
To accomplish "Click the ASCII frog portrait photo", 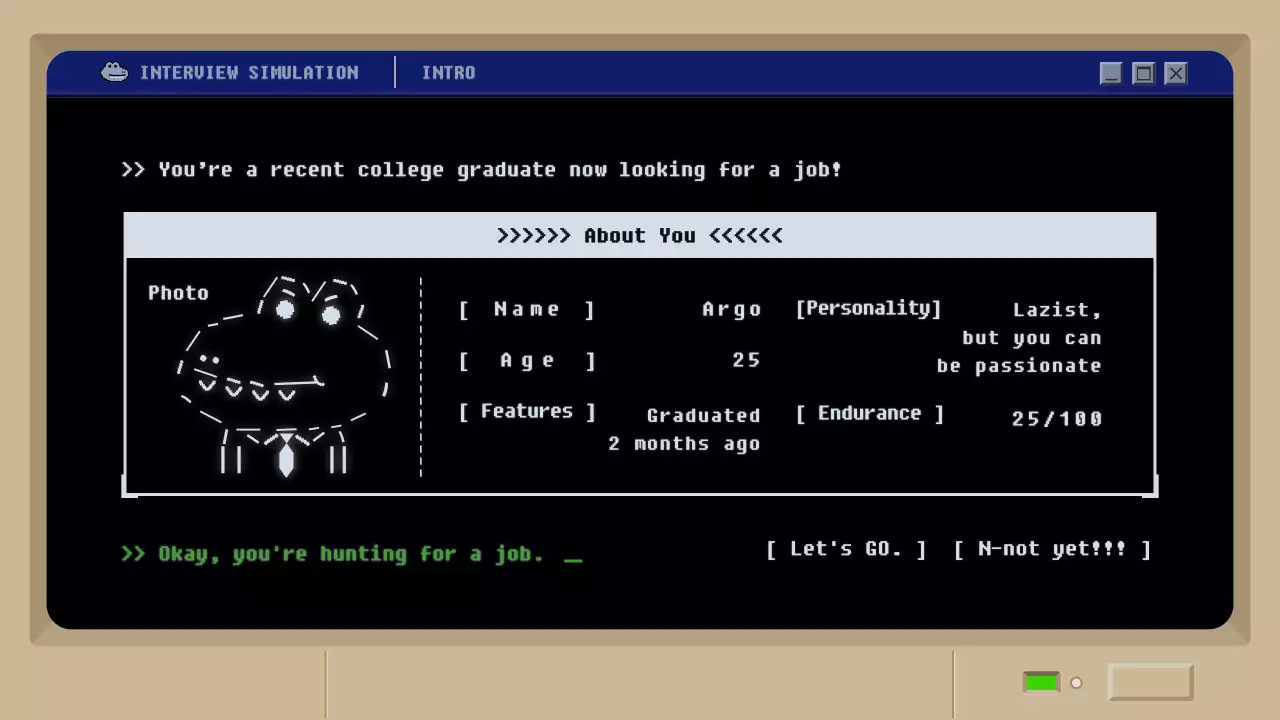I will [285, 375].
